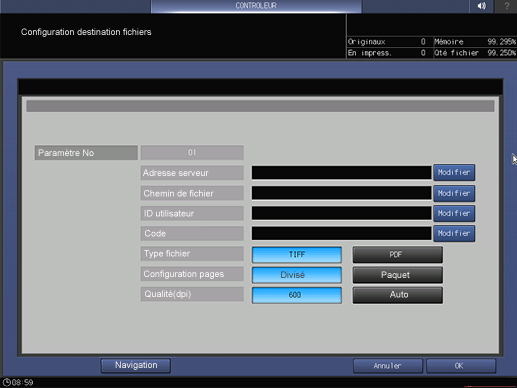Modify the Code entry
517x388 pixels.
(x=454, y=233)
